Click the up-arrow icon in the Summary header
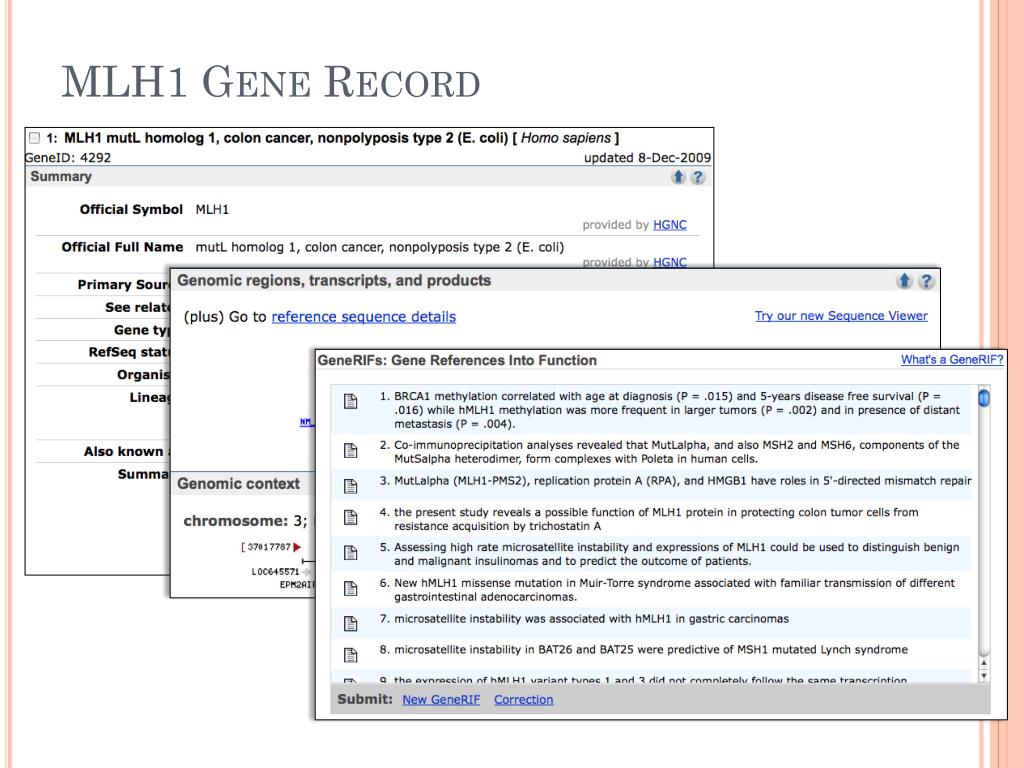1024x768 pixels. click(x=678, y=177)
